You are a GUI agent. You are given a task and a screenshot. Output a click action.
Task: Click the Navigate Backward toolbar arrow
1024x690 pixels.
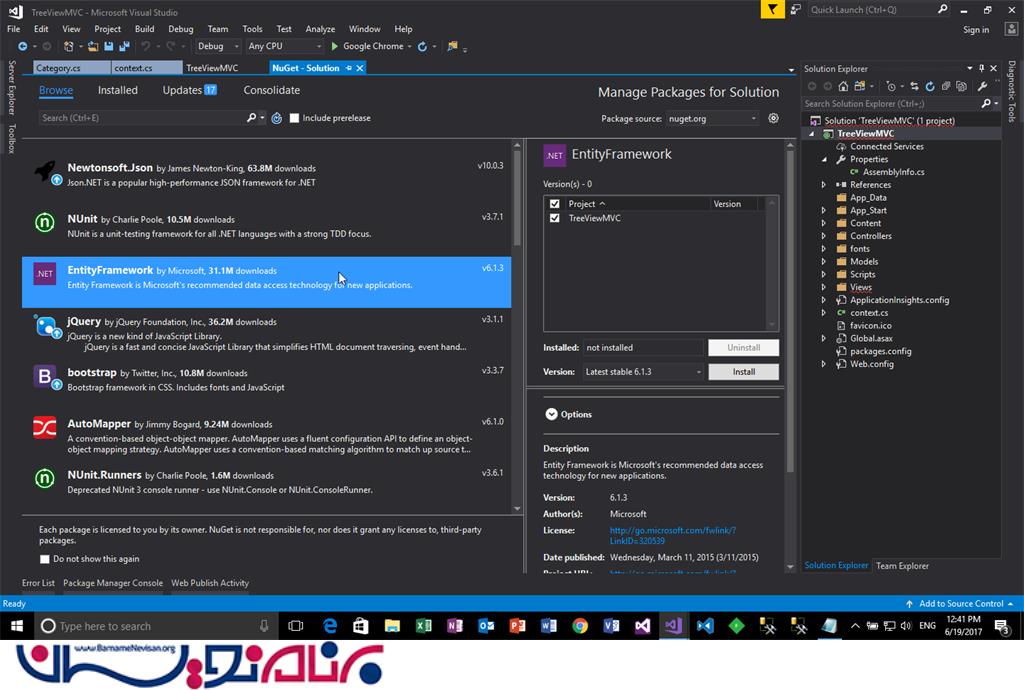coord(23,46)
